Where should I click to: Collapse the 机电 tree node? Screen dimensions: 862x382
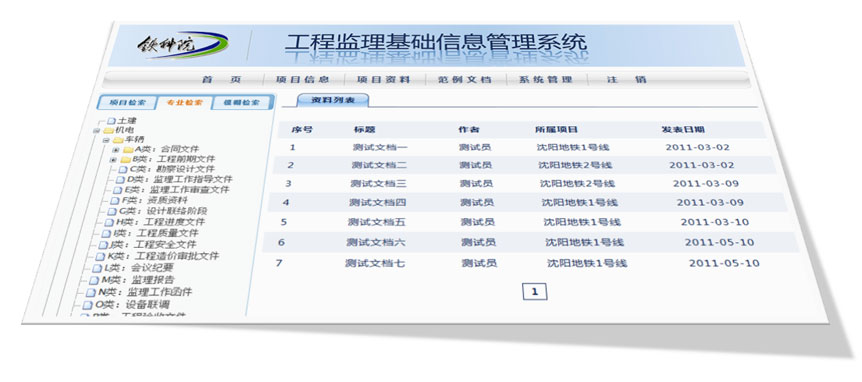point(97,131)
